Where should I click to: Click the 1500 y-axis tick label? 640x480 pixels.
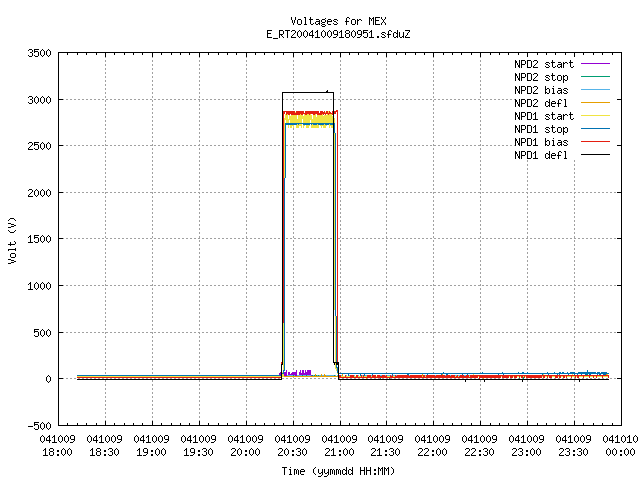[39, 239]
